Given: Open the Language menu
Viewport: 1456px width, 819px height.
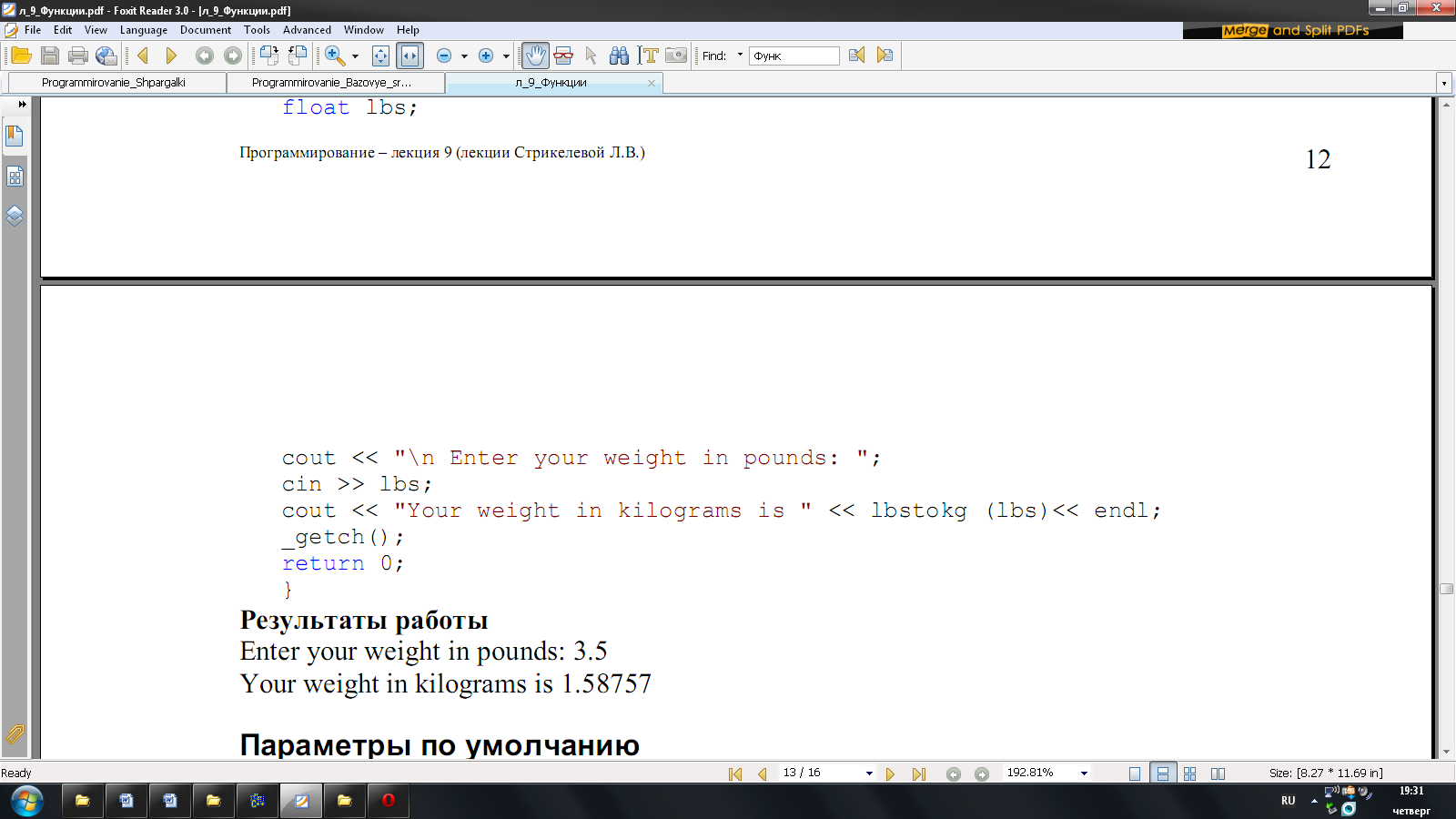Looking at the screenshot, I should [144, 30].
